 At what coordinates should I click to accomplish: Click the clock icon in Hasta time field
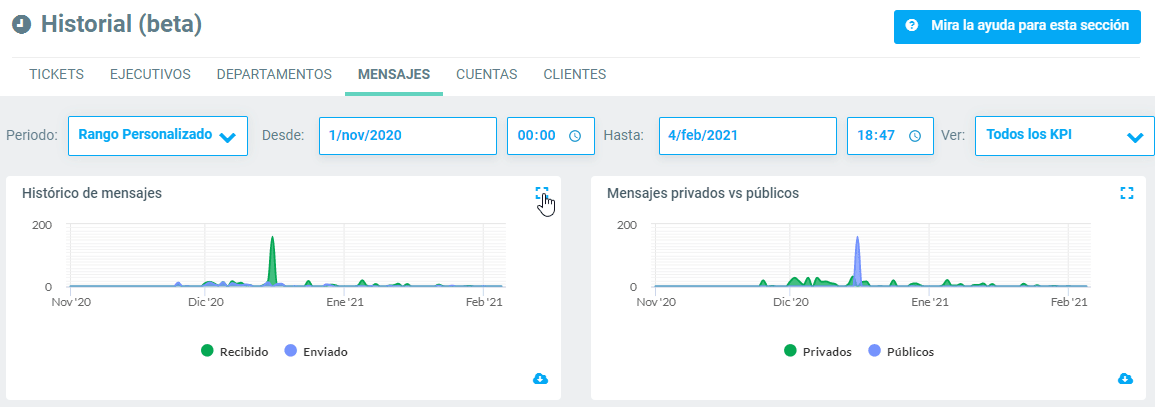pos(915,136)
